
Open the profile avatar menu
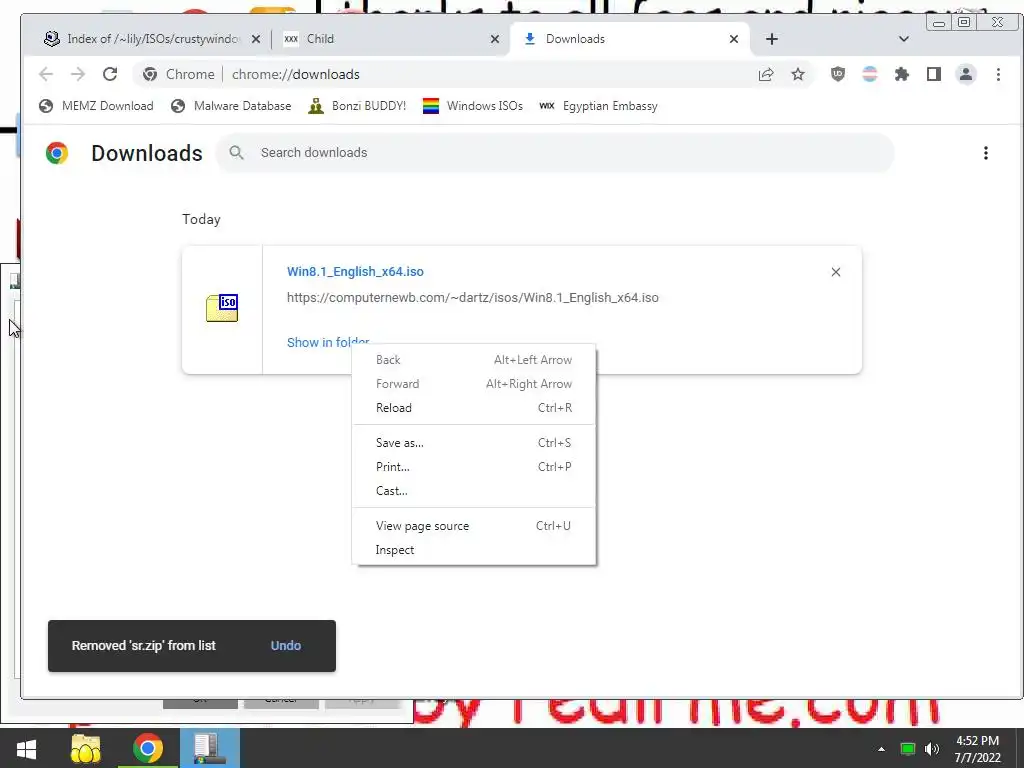click(x=966, y=74)
